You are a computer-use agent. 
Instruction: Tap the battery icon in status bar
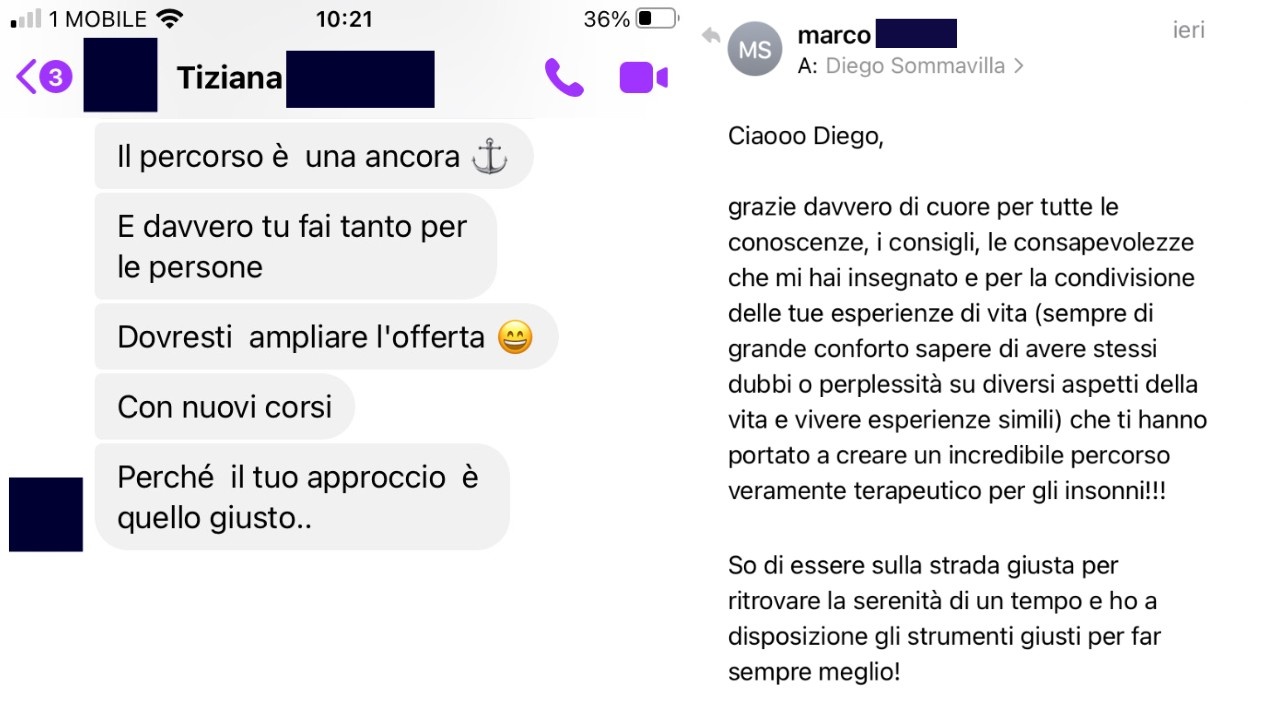click(x=656, y=19)
